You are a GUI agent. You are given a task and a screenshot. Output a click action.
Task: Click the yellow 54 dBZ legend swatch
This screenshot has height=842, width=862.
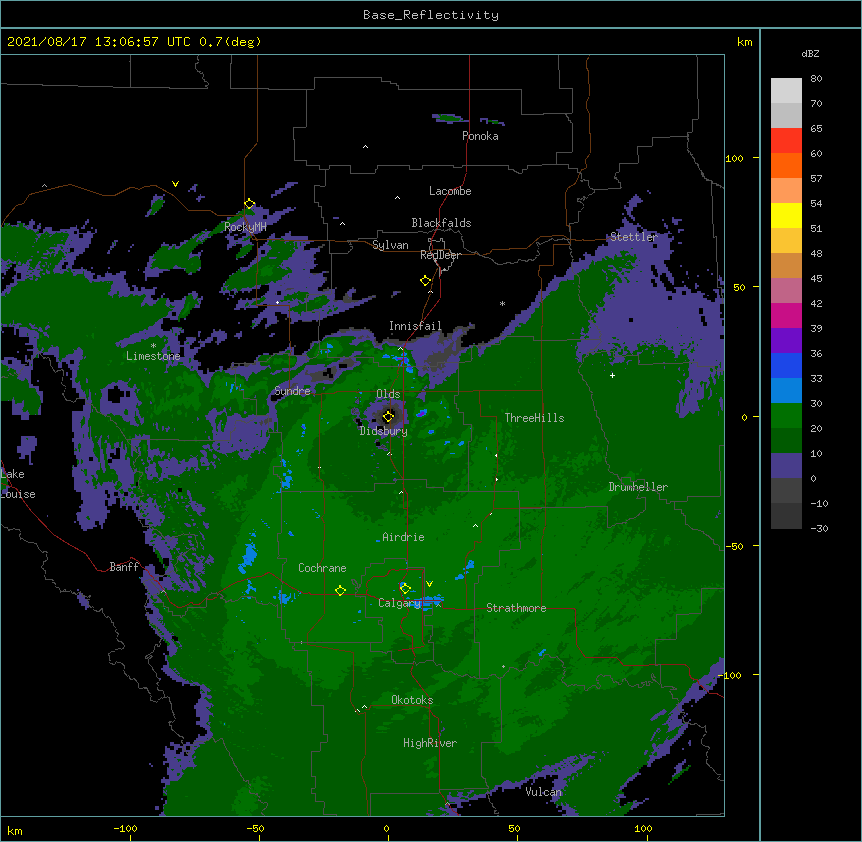[786, 215]
